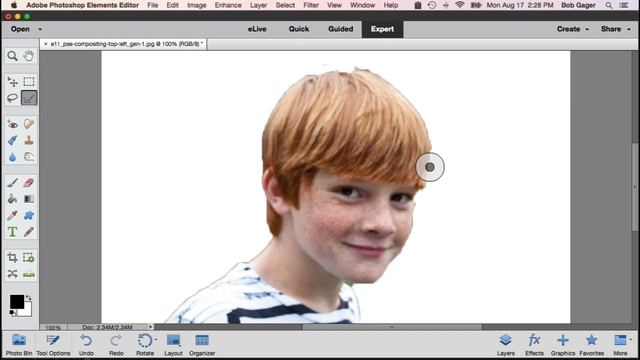This screenshot has height=360, width=640.
Task: Select the Pencil tool
Action: 29,232
